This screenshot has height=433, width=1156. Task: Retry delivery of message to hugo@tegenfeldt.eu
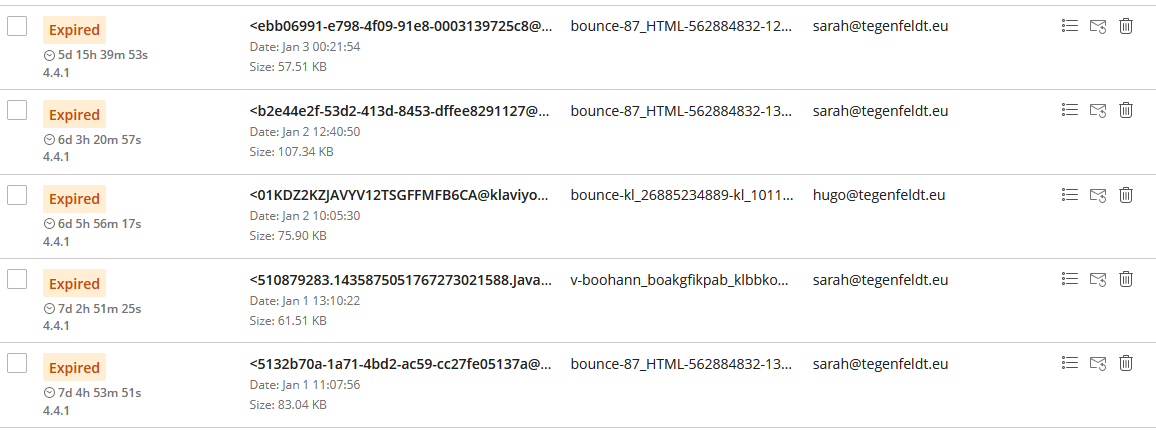[x=1097, y=195]
